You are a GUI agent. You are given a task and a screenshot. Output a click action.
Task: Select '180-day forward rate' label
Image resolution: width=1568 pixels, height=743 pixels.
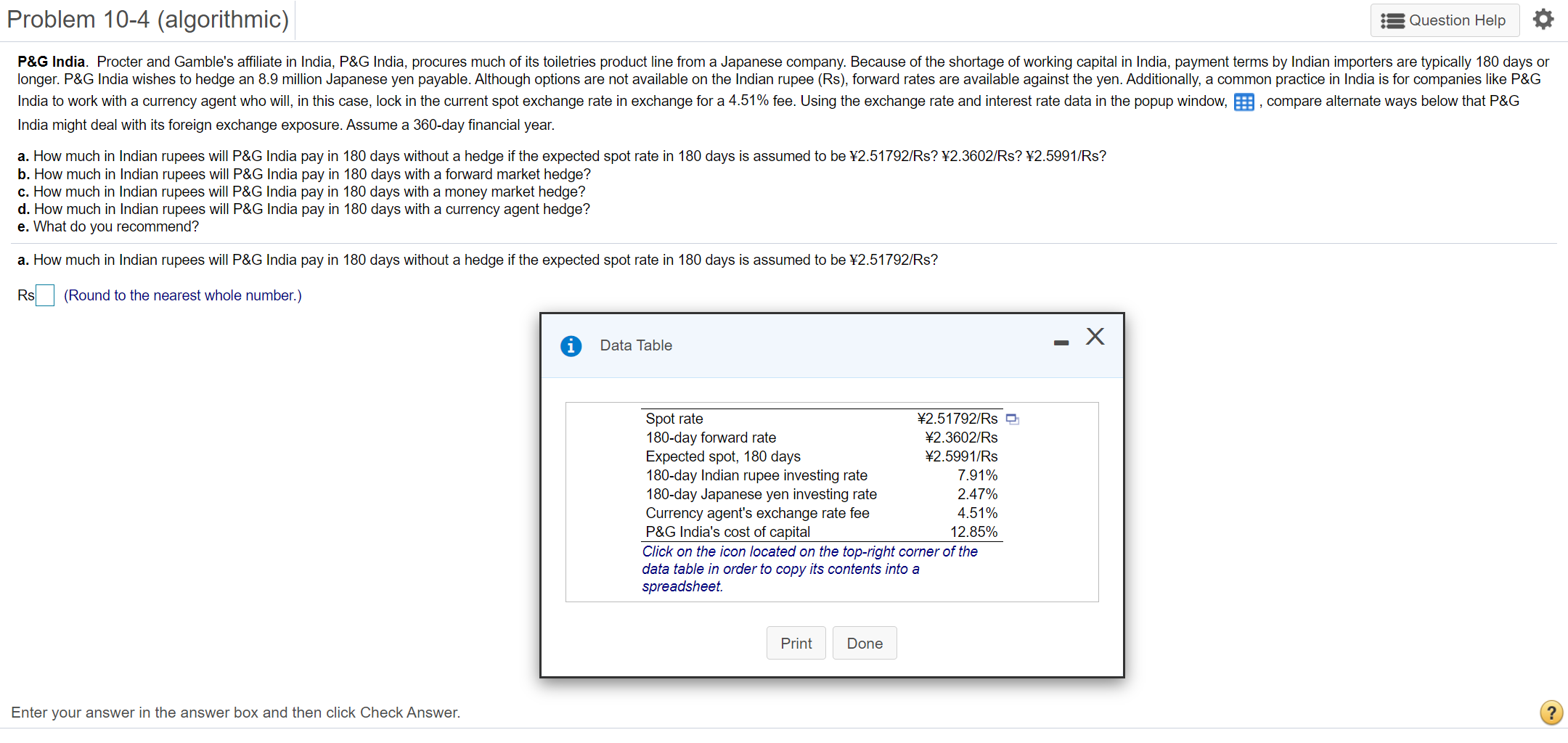coord(711,438)
